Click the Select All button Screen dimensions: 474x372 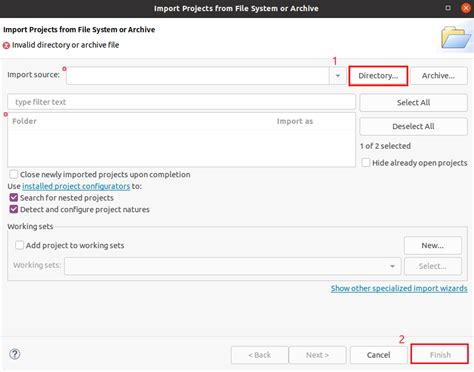(x=413, y=102)
